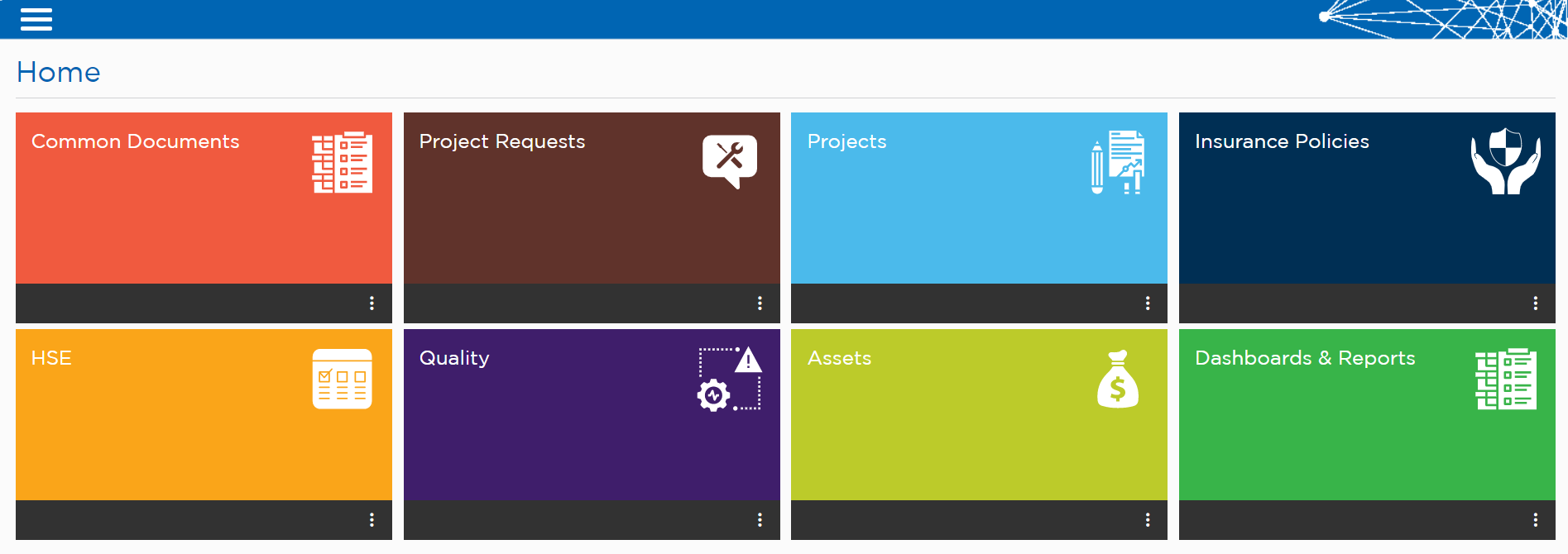Click the Quality gear warning icon
The height and width of the screenshot is (554, 1568).
click(x=729, y=379)
